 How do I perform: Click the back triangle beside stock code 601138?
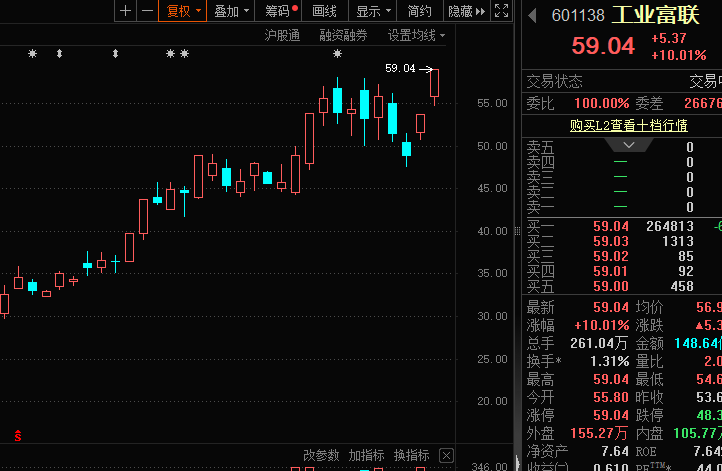pos(533,15)
